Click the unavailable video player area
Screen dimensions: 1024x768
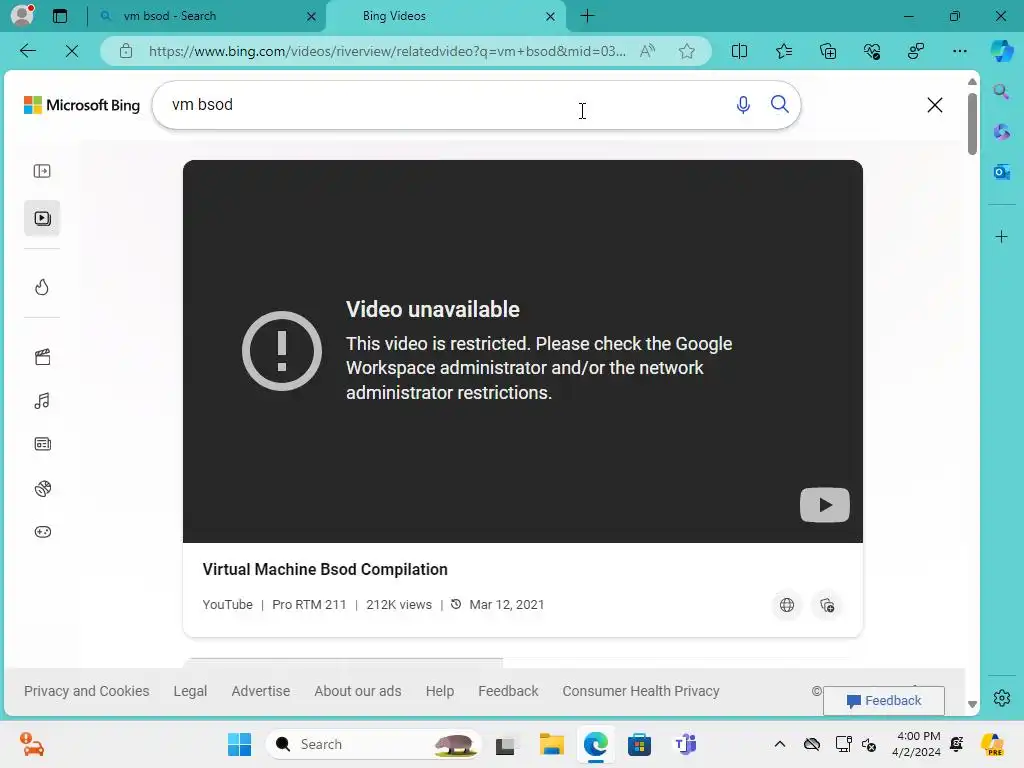[522, 351]
